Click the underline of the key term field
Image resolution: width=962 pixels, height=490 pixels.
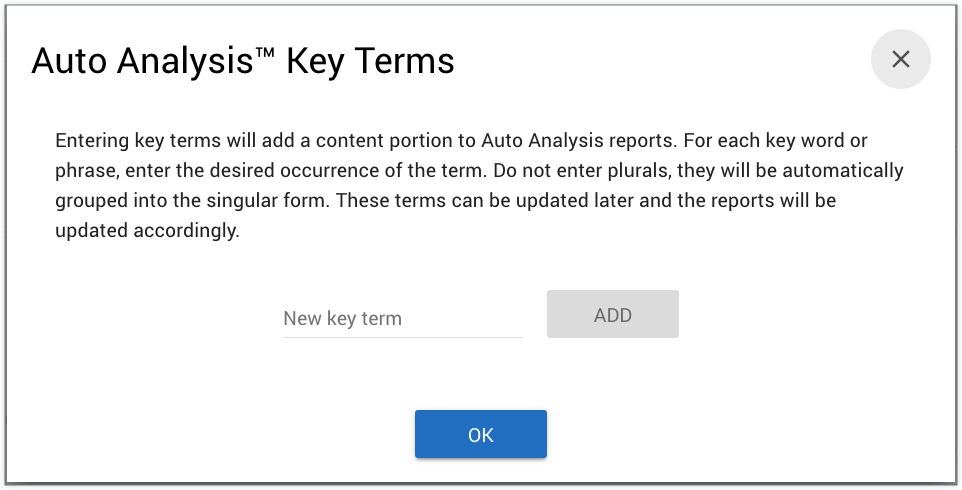coord(402,336)
